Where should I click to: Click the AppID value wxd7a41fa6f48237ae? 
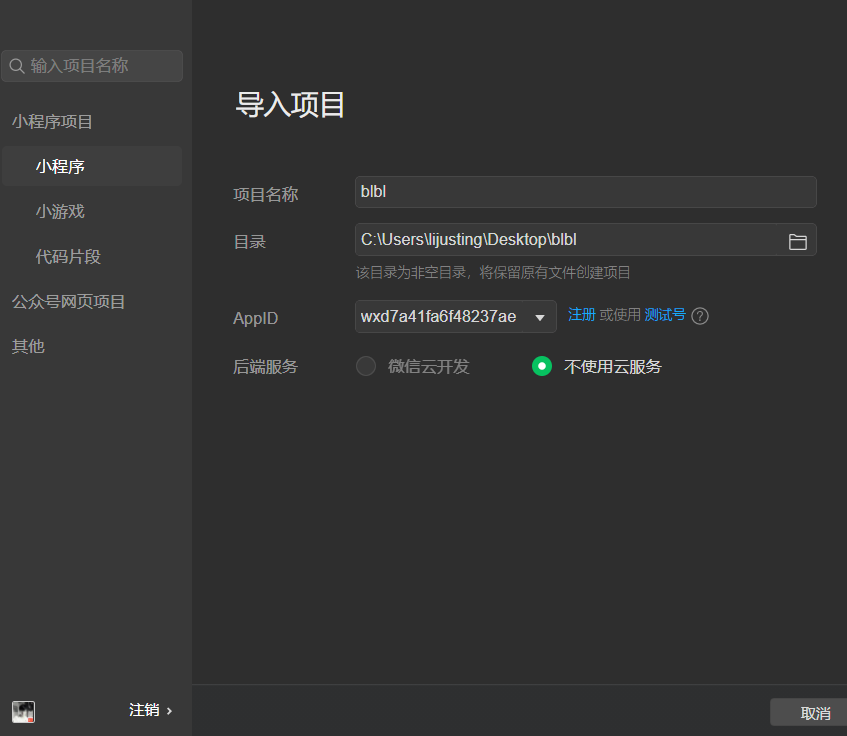pyautogui.click(x=438, y=316)
